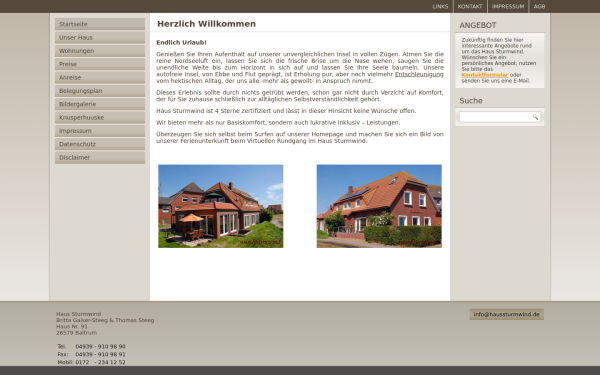Open AGB in the top bar
The height and width of the screenshot is (375, 600).
(539, 7)
